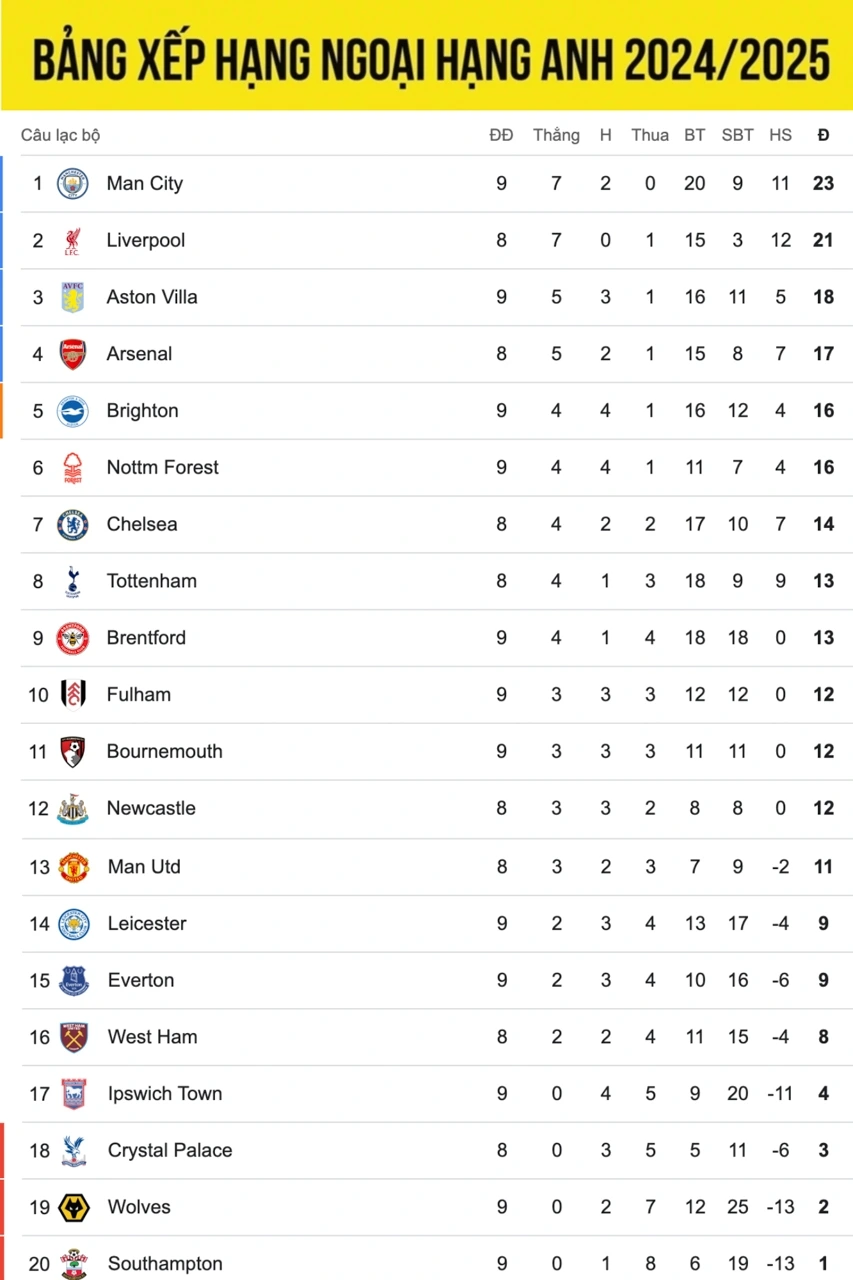The height and width of the screenshot is (1280, 853).
Task: Open the Aston Villa team link
Action: click(x=152, y=297)
